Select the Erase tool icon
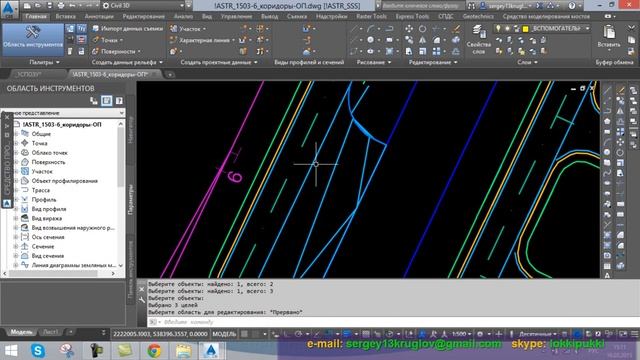The width and height of the screenshot is (640, 360). coord(456,29)
